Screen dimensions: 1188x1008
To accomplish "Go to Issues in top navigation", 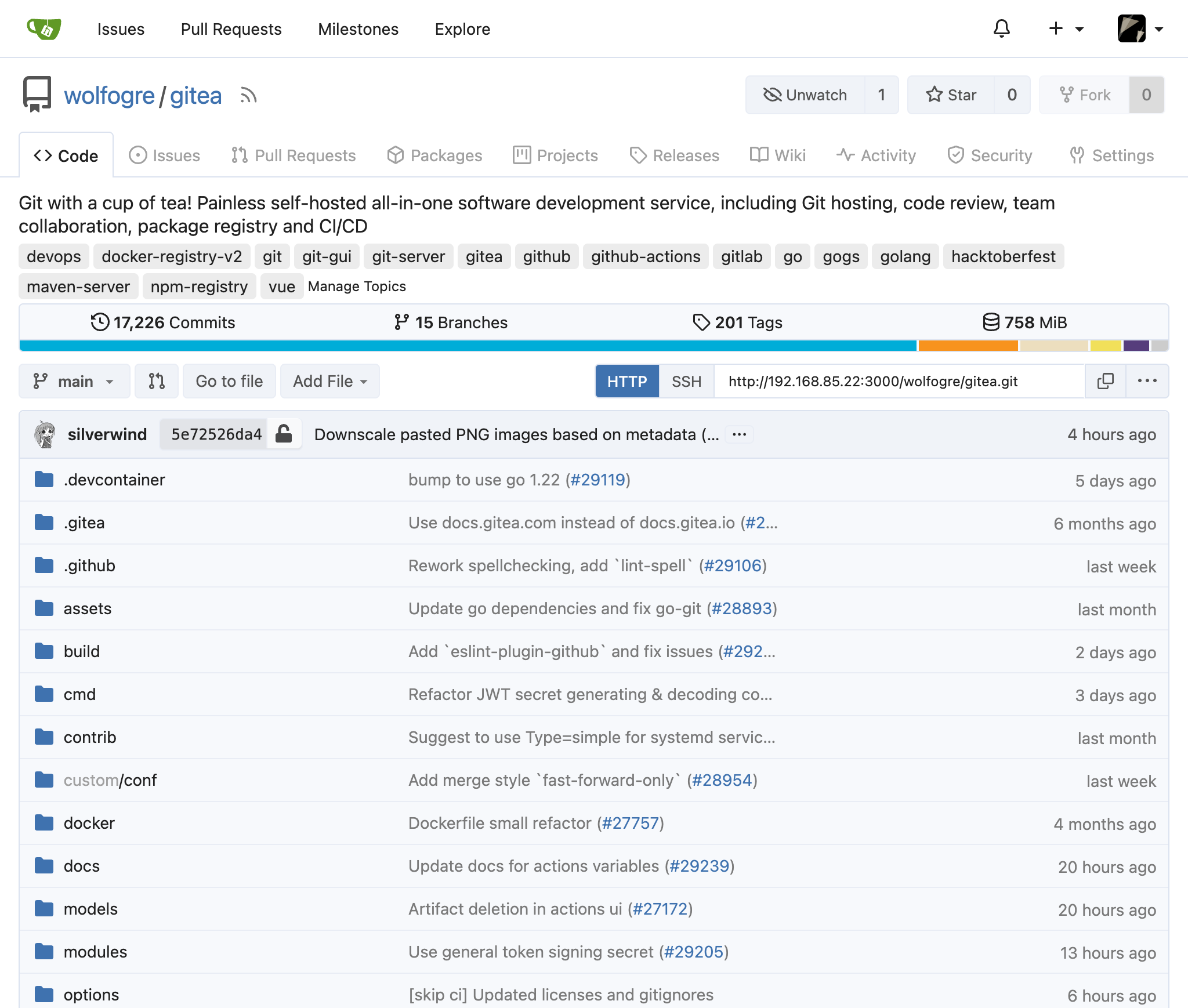I will (x=121, y=29).
